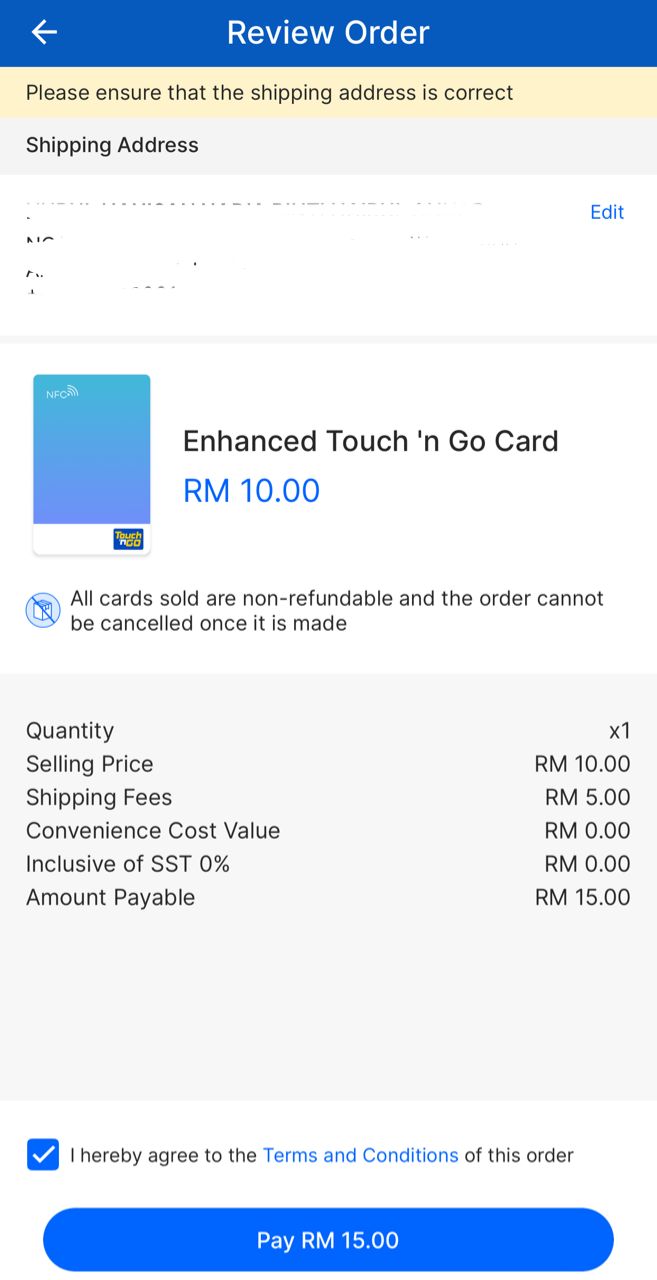The height and width of the screenshot is (1280, 657).
Task: Edit the shipping address
Action: tap(606, 212)
